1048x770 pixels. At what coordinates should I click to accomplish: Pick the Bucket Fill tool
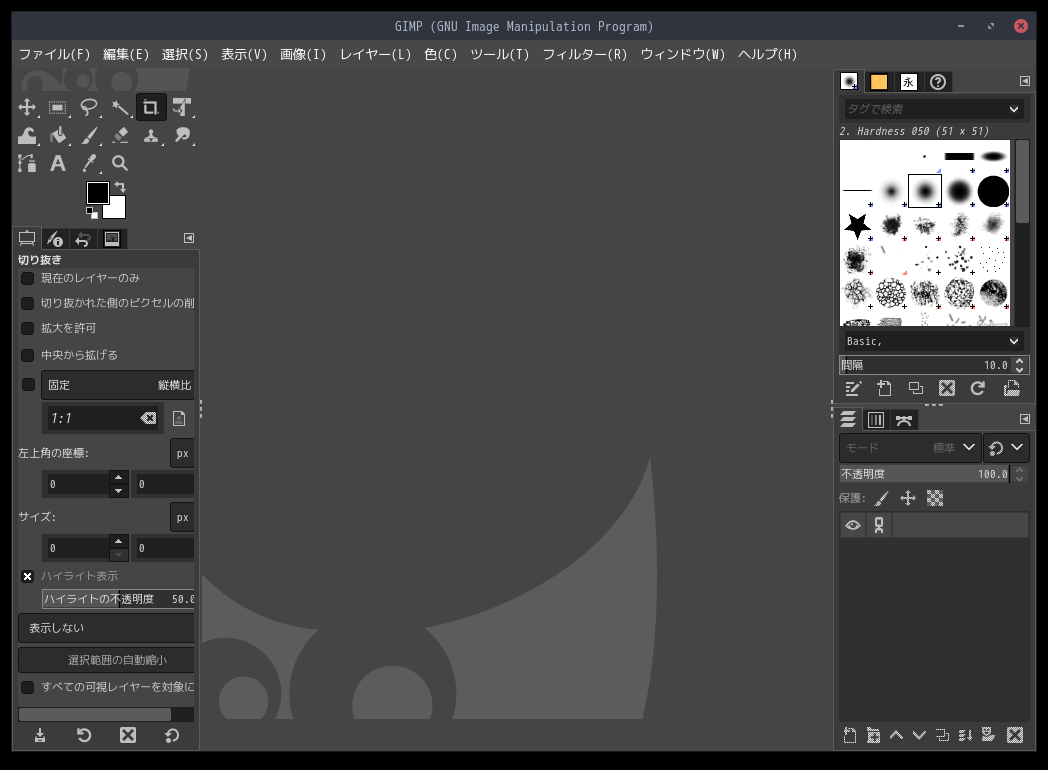[58, 135]
